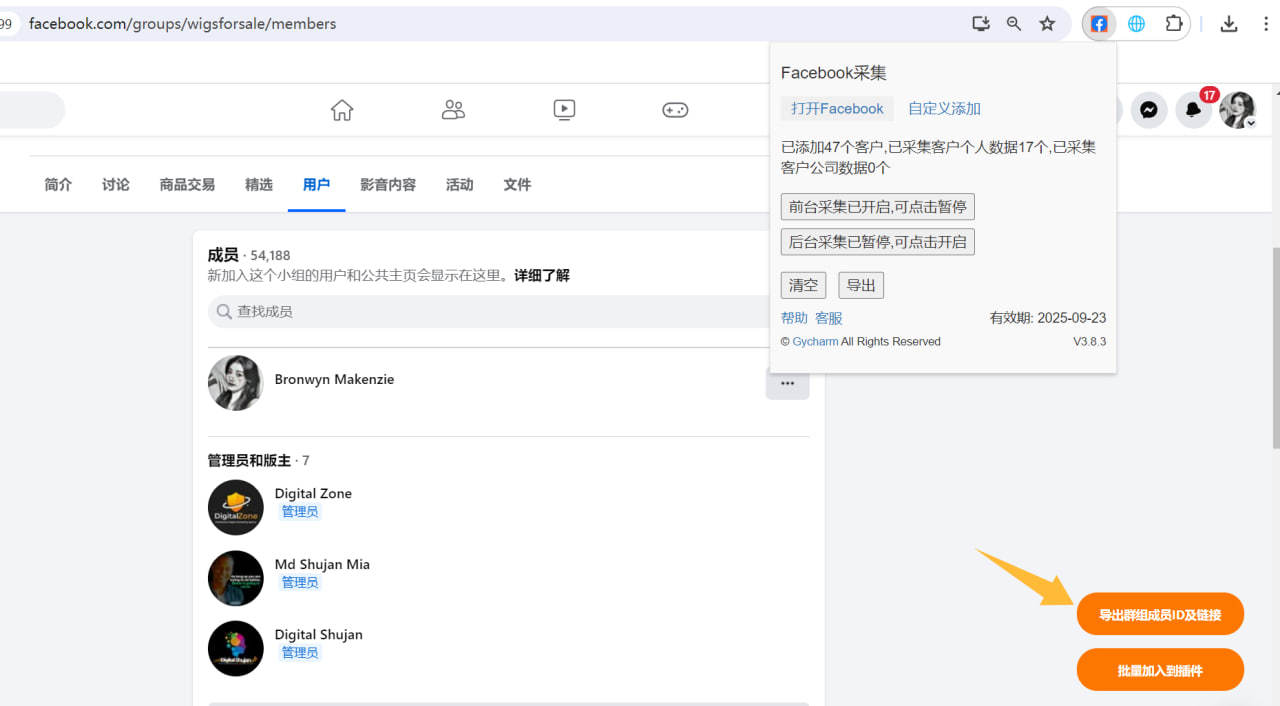
Task: Open Chrome downloads icon
Action: click(x=1229, y=24)
